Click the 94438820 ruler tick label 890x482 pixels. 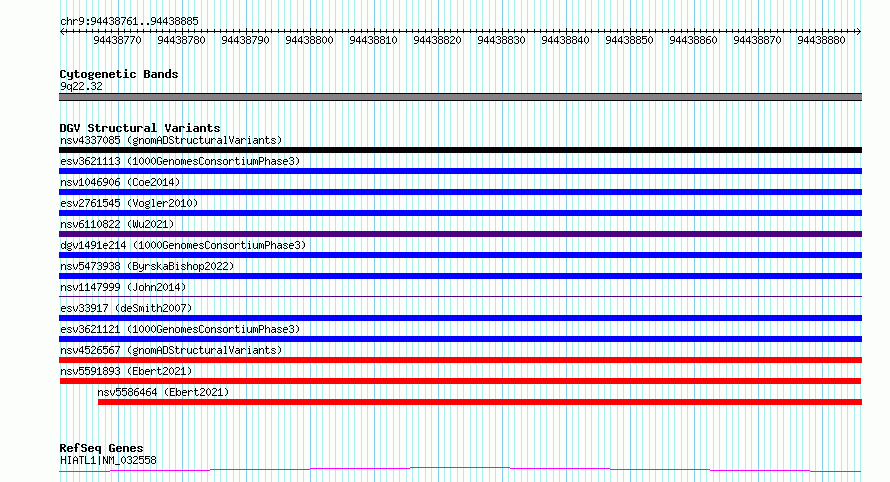[437, 40]
